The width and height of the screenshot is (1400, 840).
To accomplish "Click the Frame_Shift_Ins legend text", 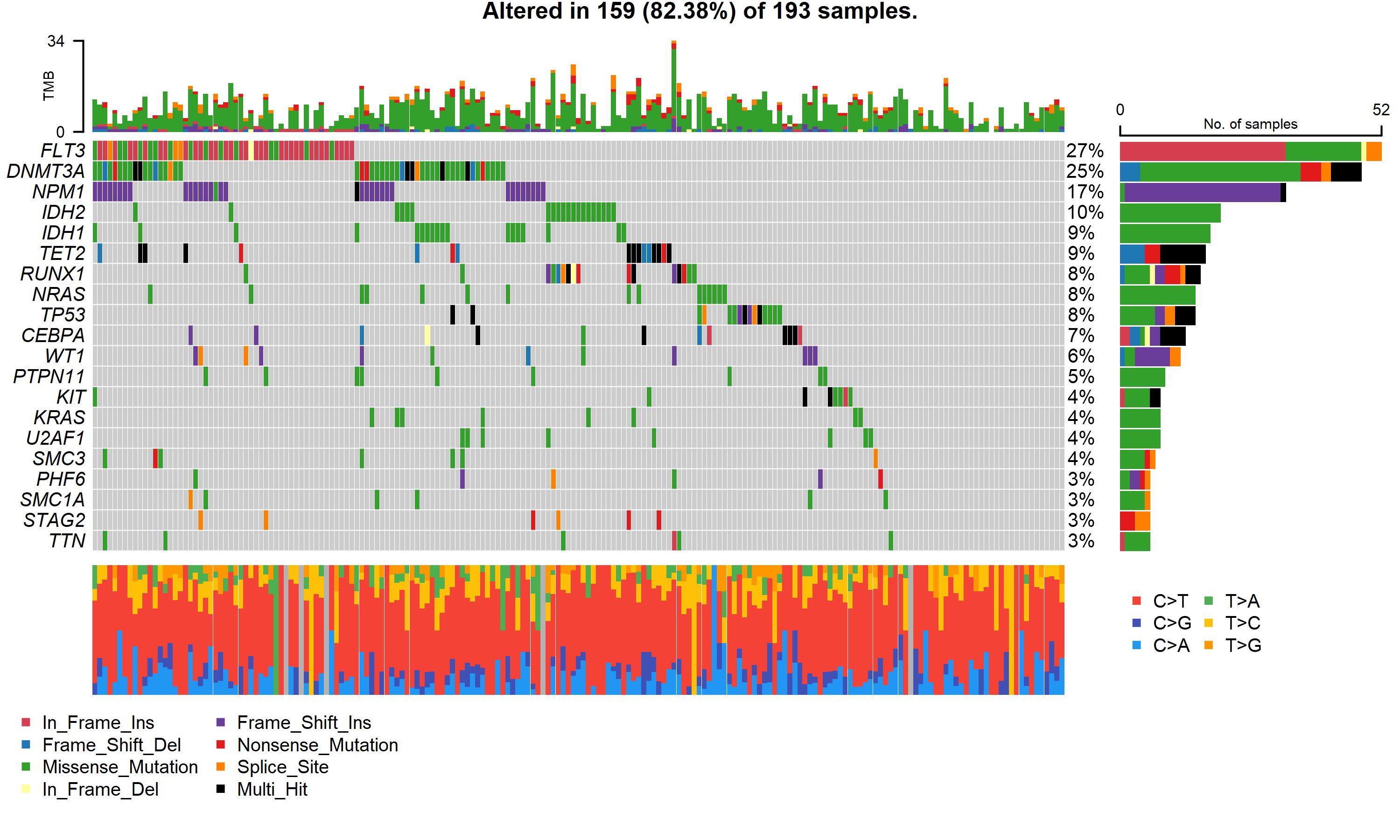I will (x=304, y=722).
